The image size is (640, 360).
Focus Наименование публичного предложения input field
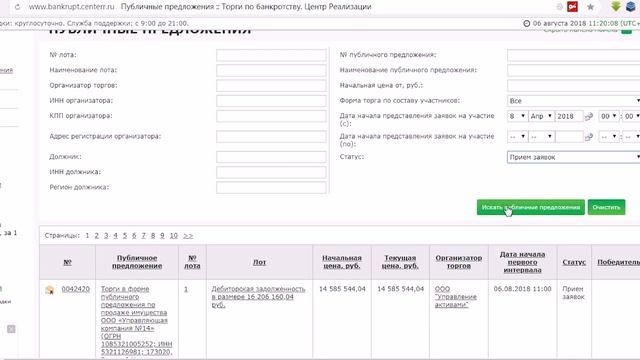574,70
